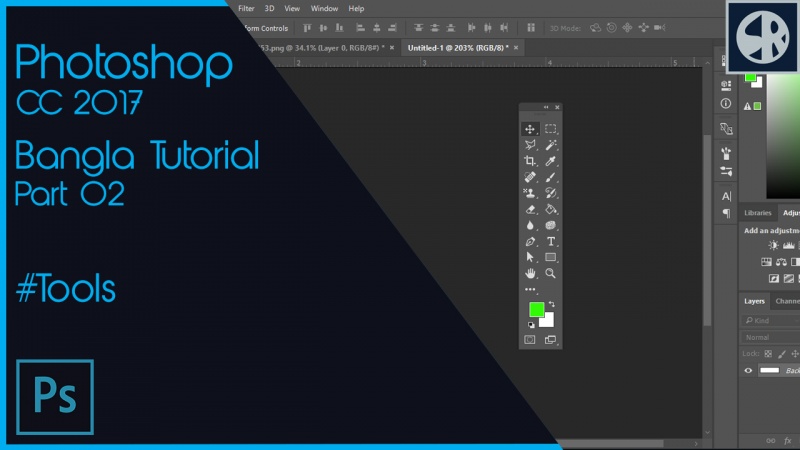Swap foreground and background colors
800x450 pixels.
point(552,304)
